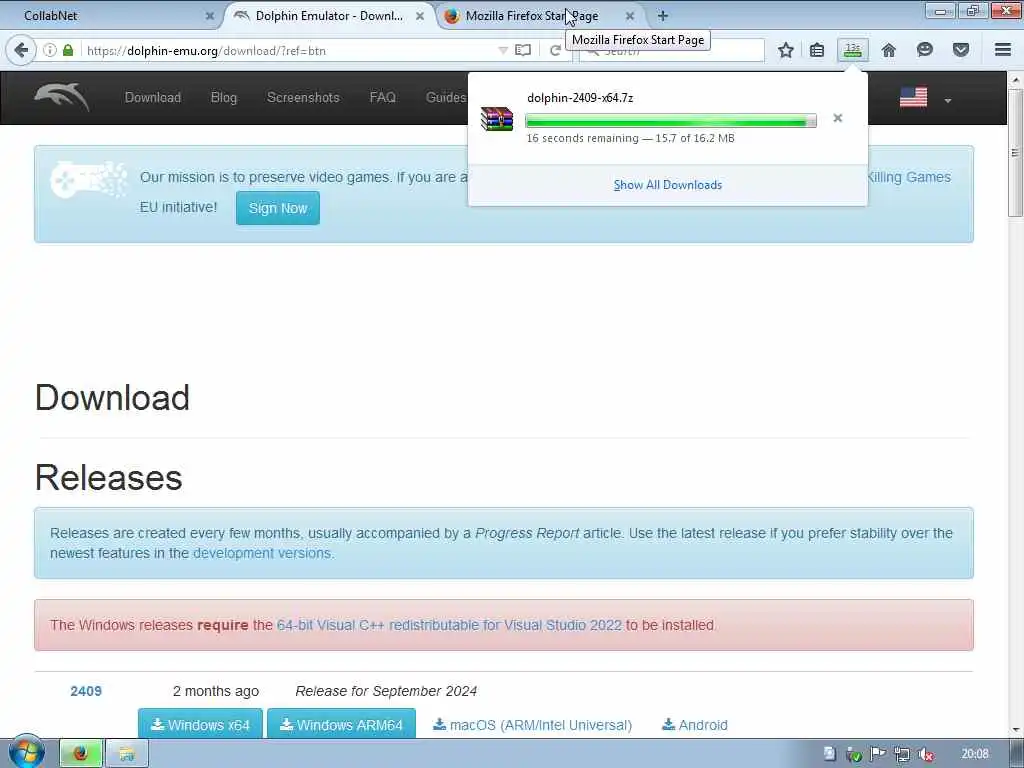Show site information via the info icon

(50, 50)
